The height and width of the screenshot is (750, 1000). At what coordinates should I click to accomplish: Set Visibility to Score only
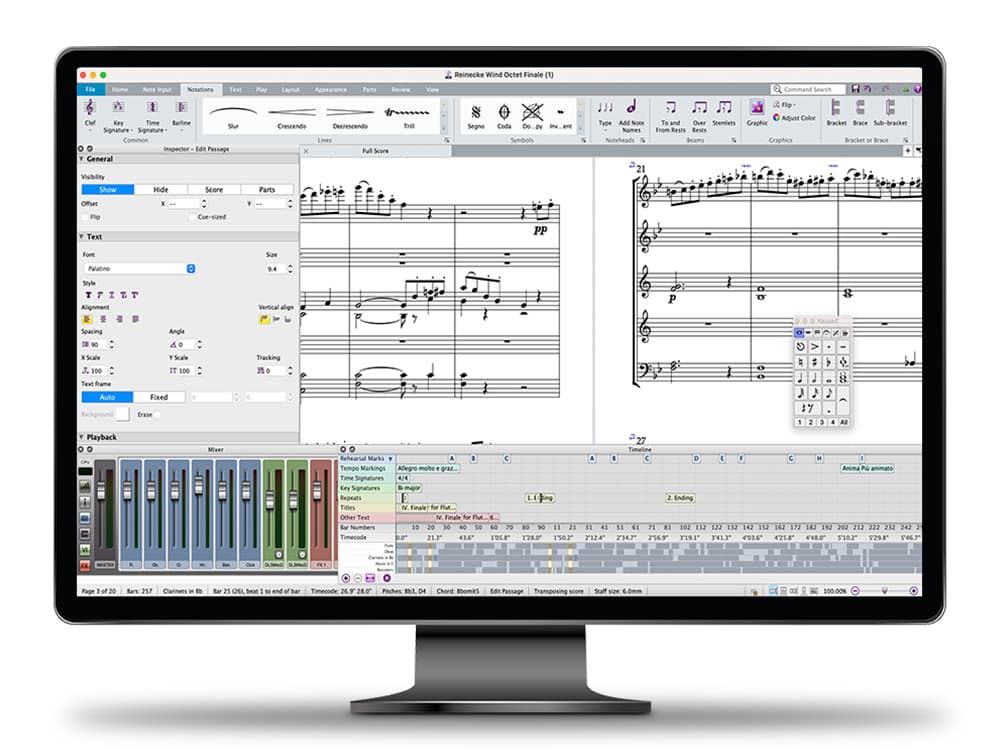[x=214, y=189]
